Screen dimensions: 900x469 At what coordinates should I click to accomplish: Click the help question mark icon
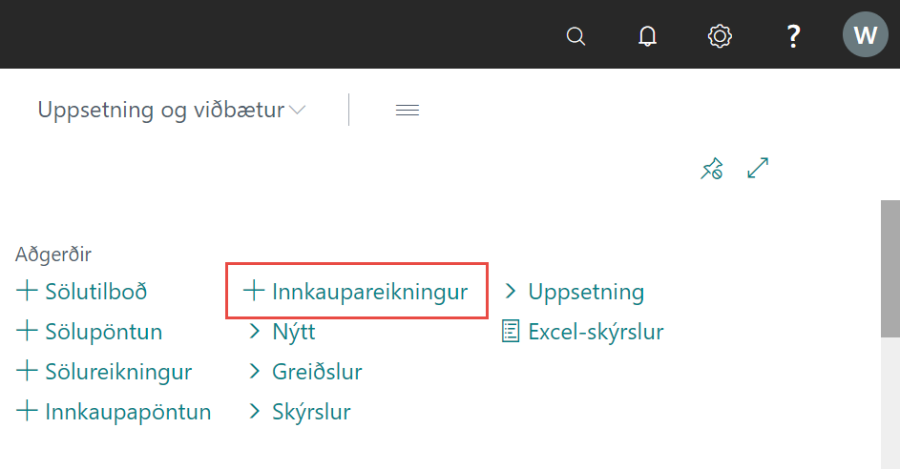coord(793,36)
